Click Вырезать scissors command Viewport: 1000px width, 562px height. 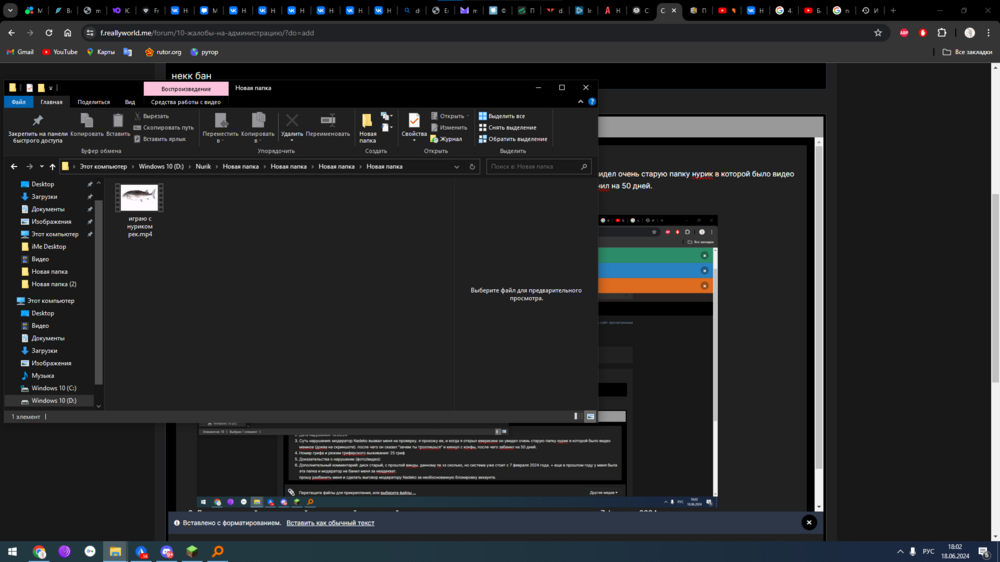coord(152,116)
